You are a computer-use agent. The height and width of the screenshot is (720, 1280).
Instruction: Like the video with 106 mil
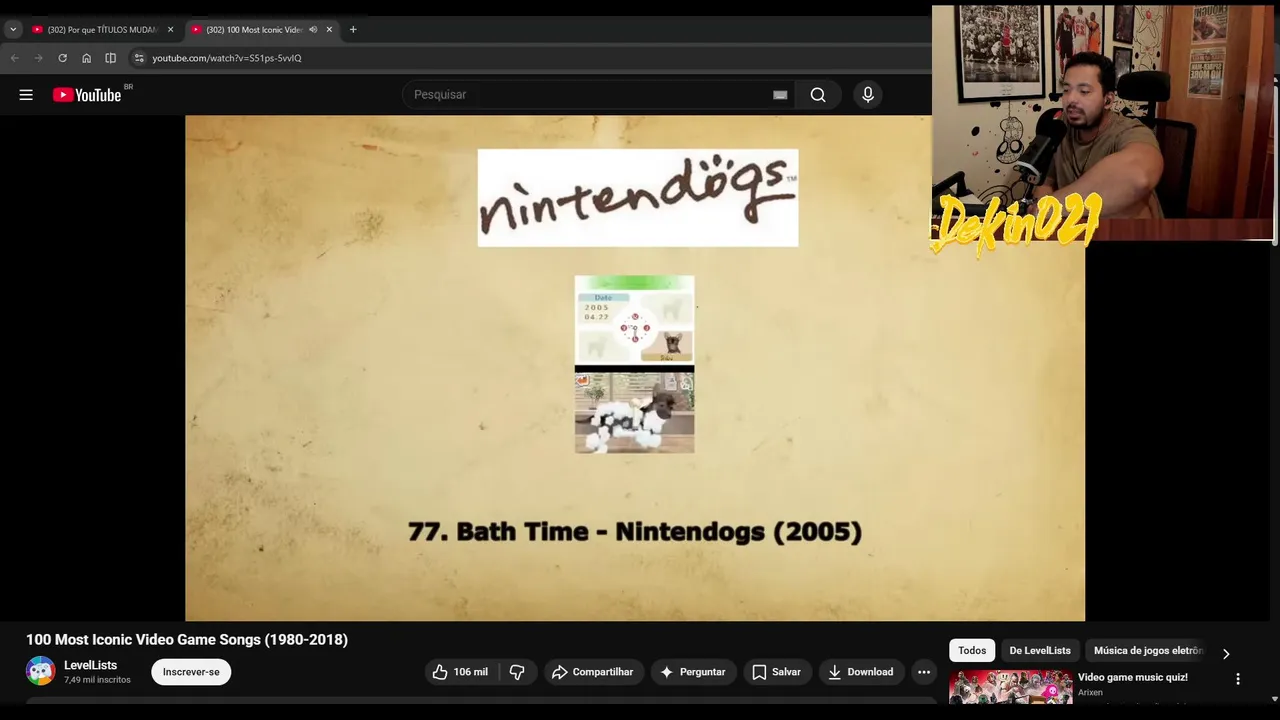(460, 672)
